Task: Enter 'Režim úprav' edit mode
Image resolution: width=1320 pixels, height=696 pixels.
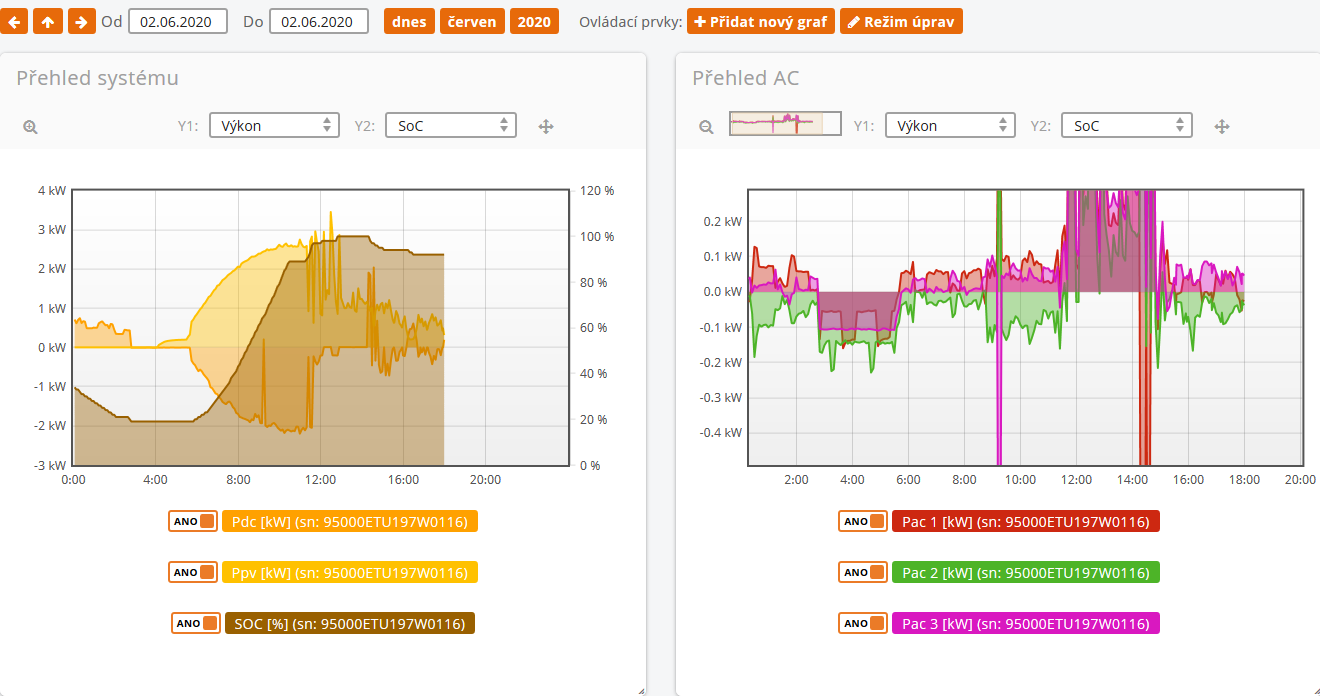Action: click(x=901, y=21)
